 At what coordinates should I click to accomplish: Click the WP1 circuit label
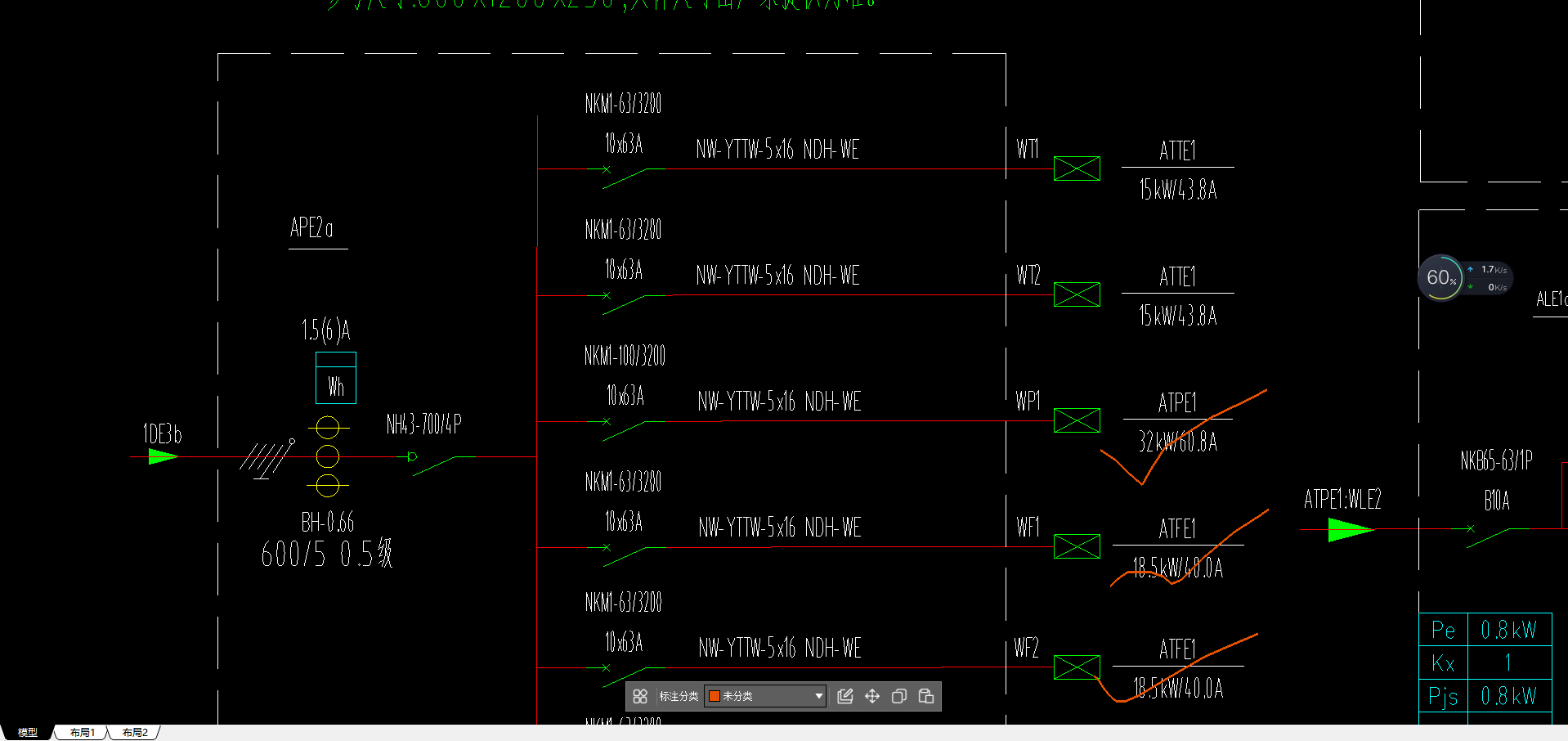[x=1028, y=401]
